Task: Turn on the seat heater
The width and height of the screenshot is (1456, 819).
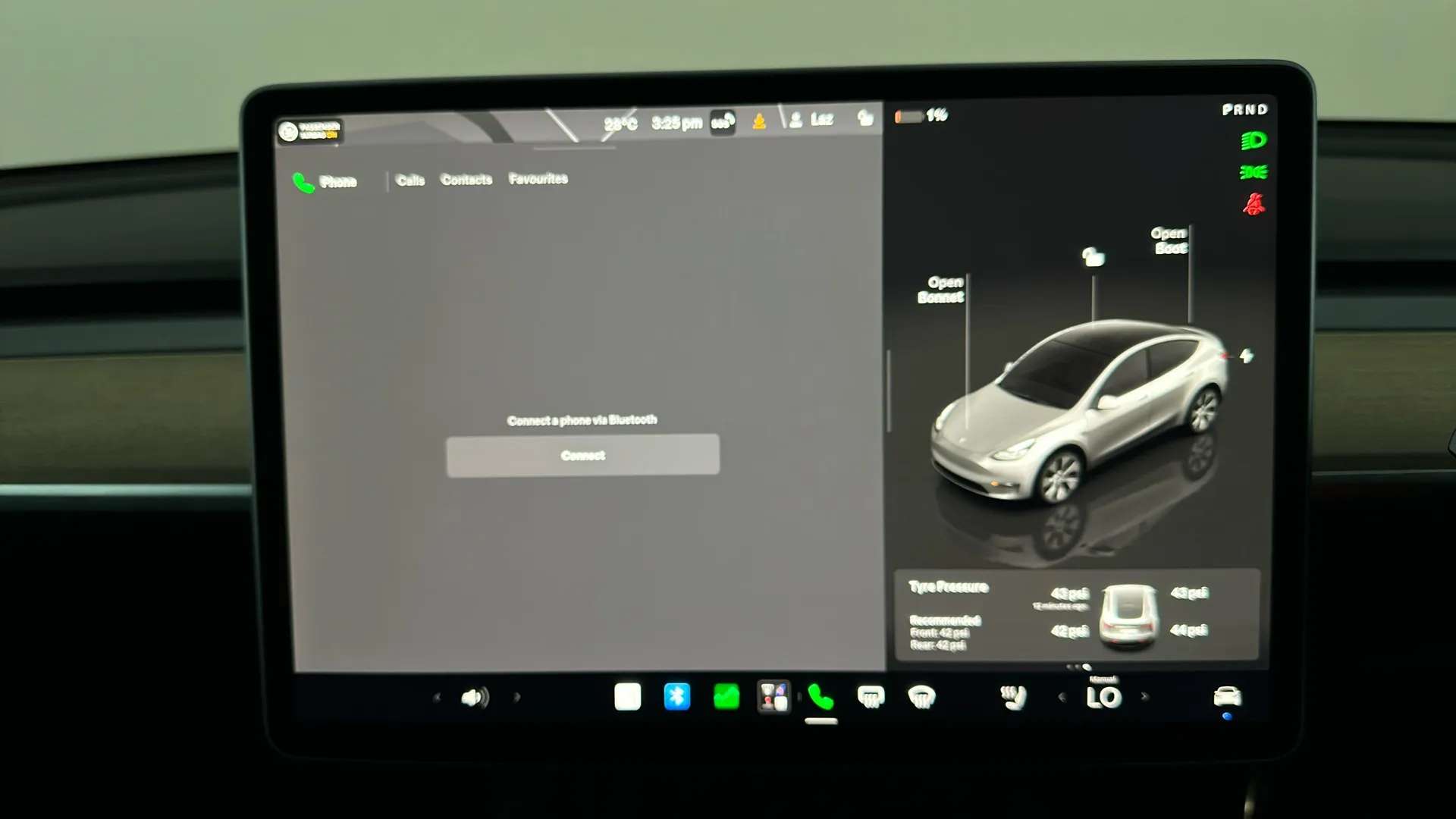Action: [x=1013, y=696]
